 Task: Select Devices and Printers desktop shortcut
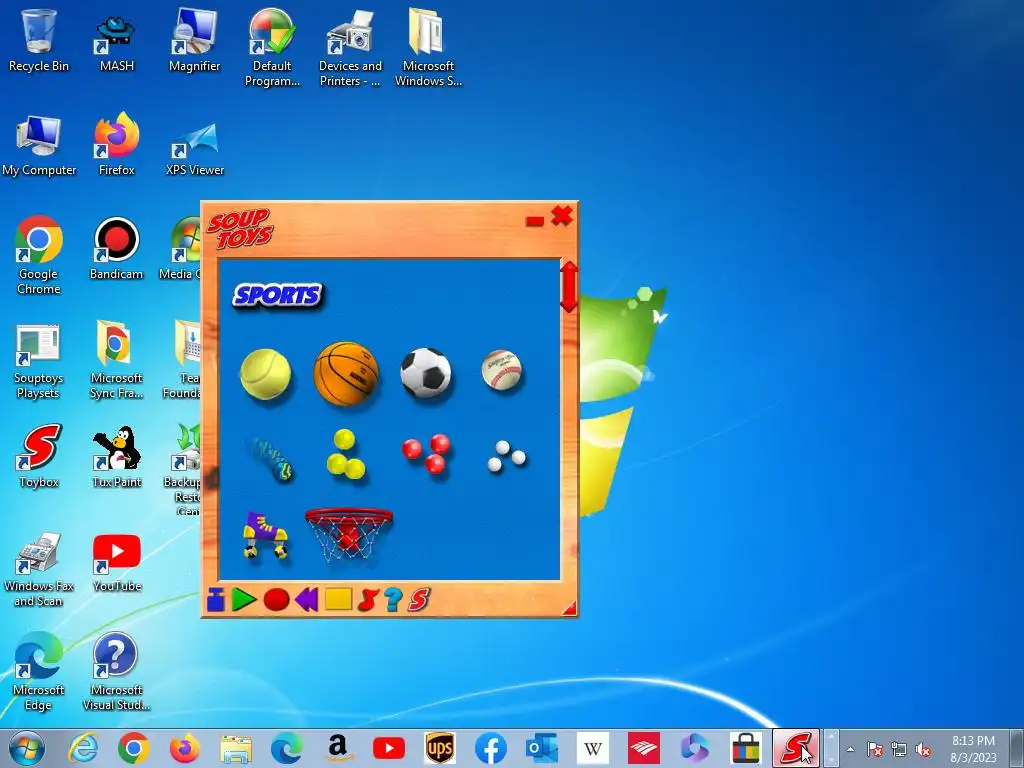click(350, 48)
